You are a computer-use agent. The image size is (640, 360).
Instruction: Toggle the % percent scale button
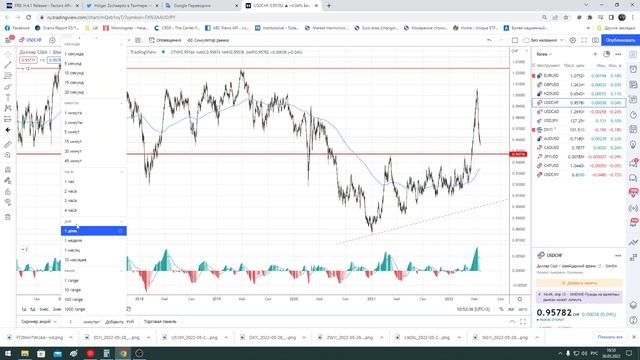tap(501, 309)
